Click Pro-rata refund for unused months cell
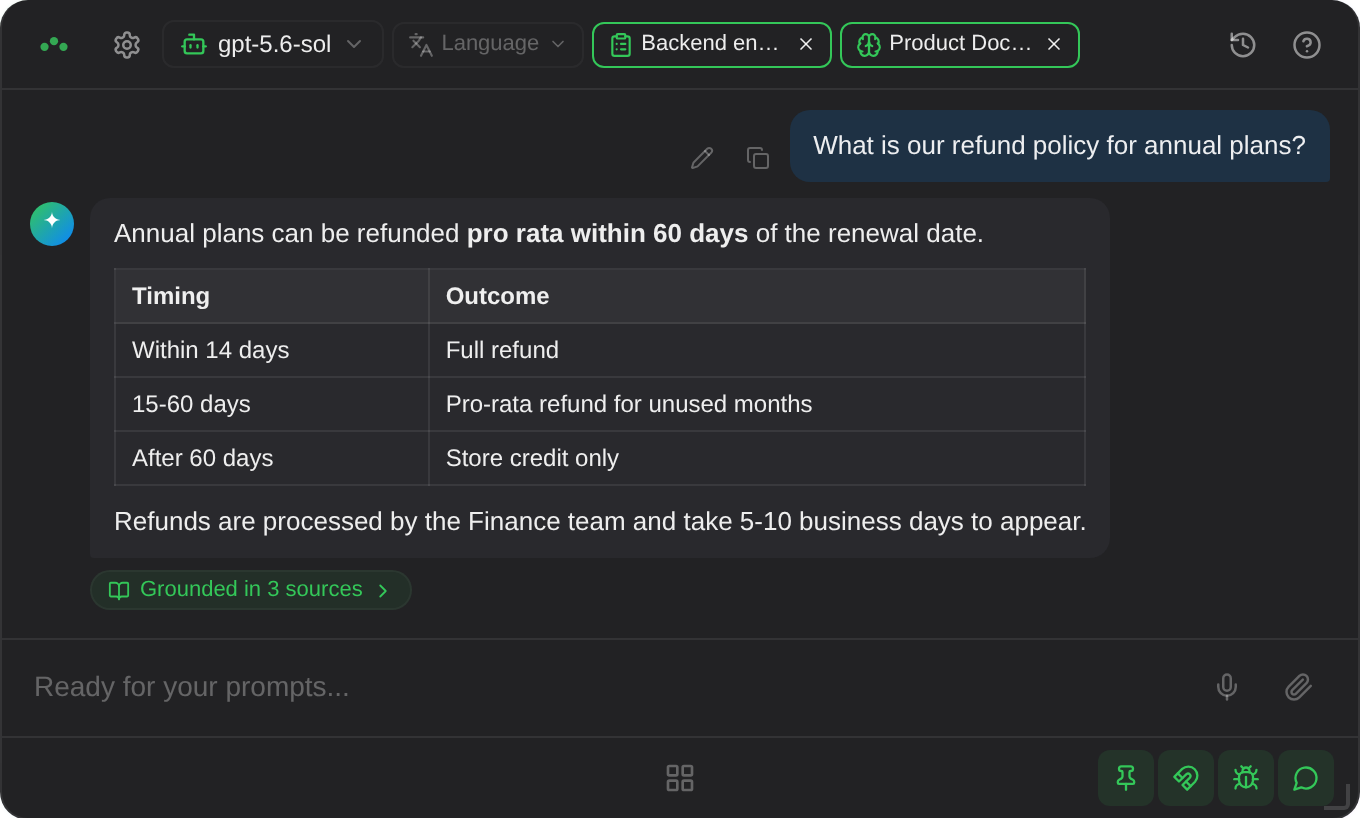This screenshot has width=1360, height=818. 757,404
